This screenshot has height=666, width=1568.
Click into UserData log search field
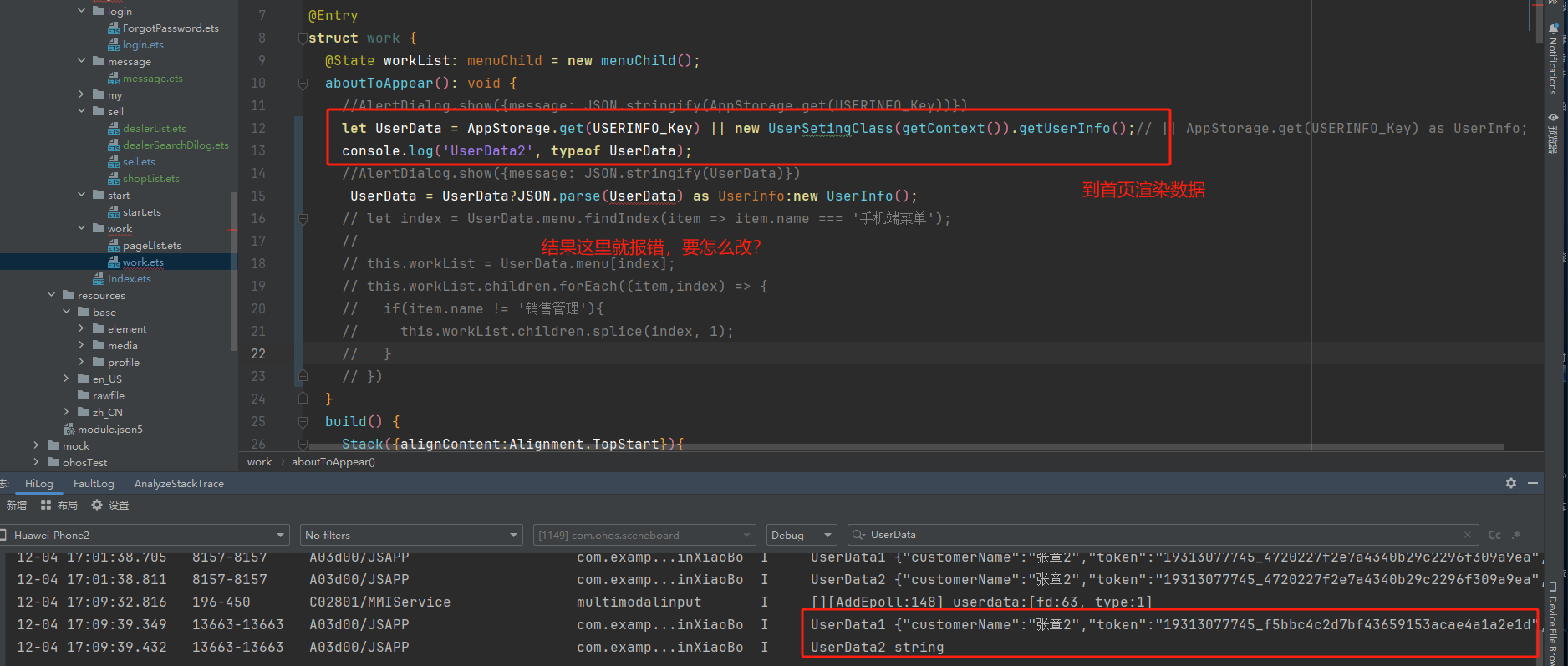coord(1162,535)
